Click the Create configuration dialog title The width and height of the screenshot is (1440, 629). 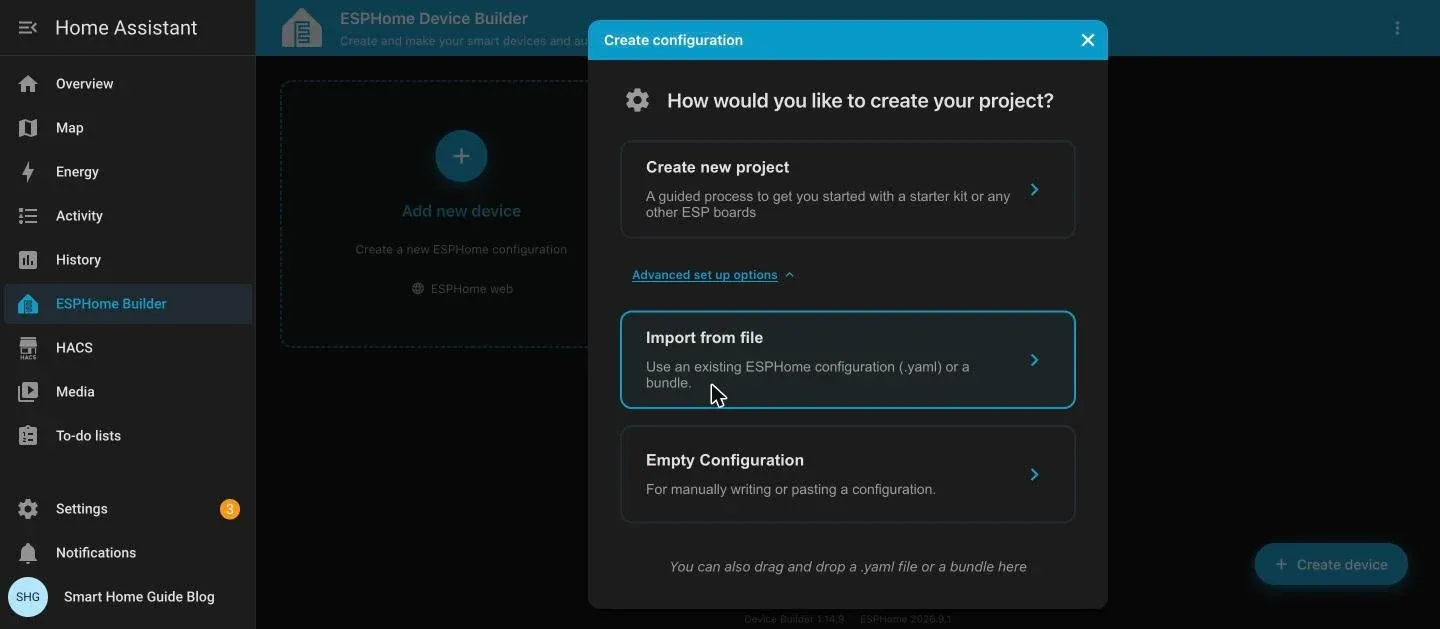click(673, 40)
